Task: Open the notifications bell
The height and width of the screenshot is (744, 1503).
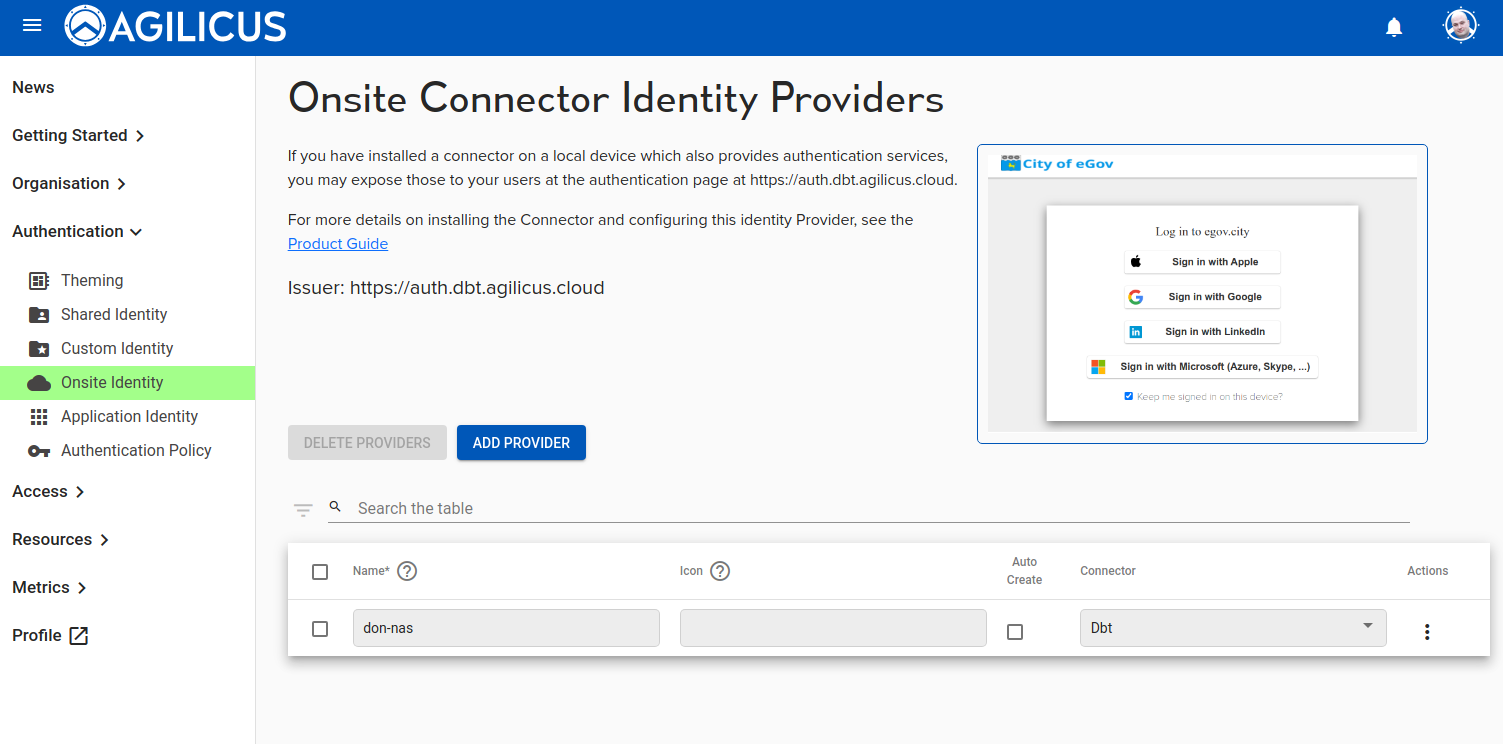Action: point(1394,27)
